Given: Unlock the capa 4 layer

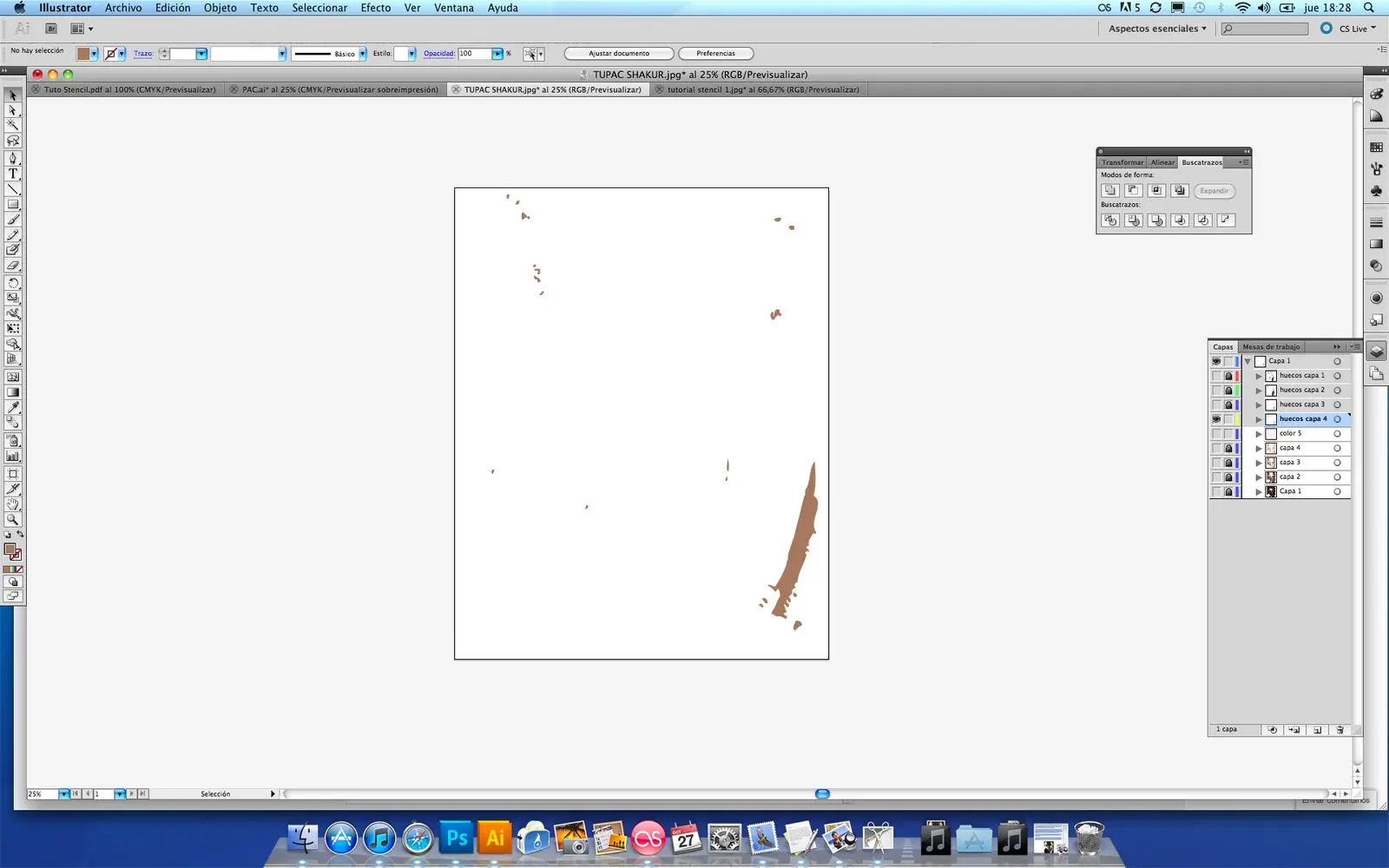Looking at the screenshot, I should tap(1228, 448).
